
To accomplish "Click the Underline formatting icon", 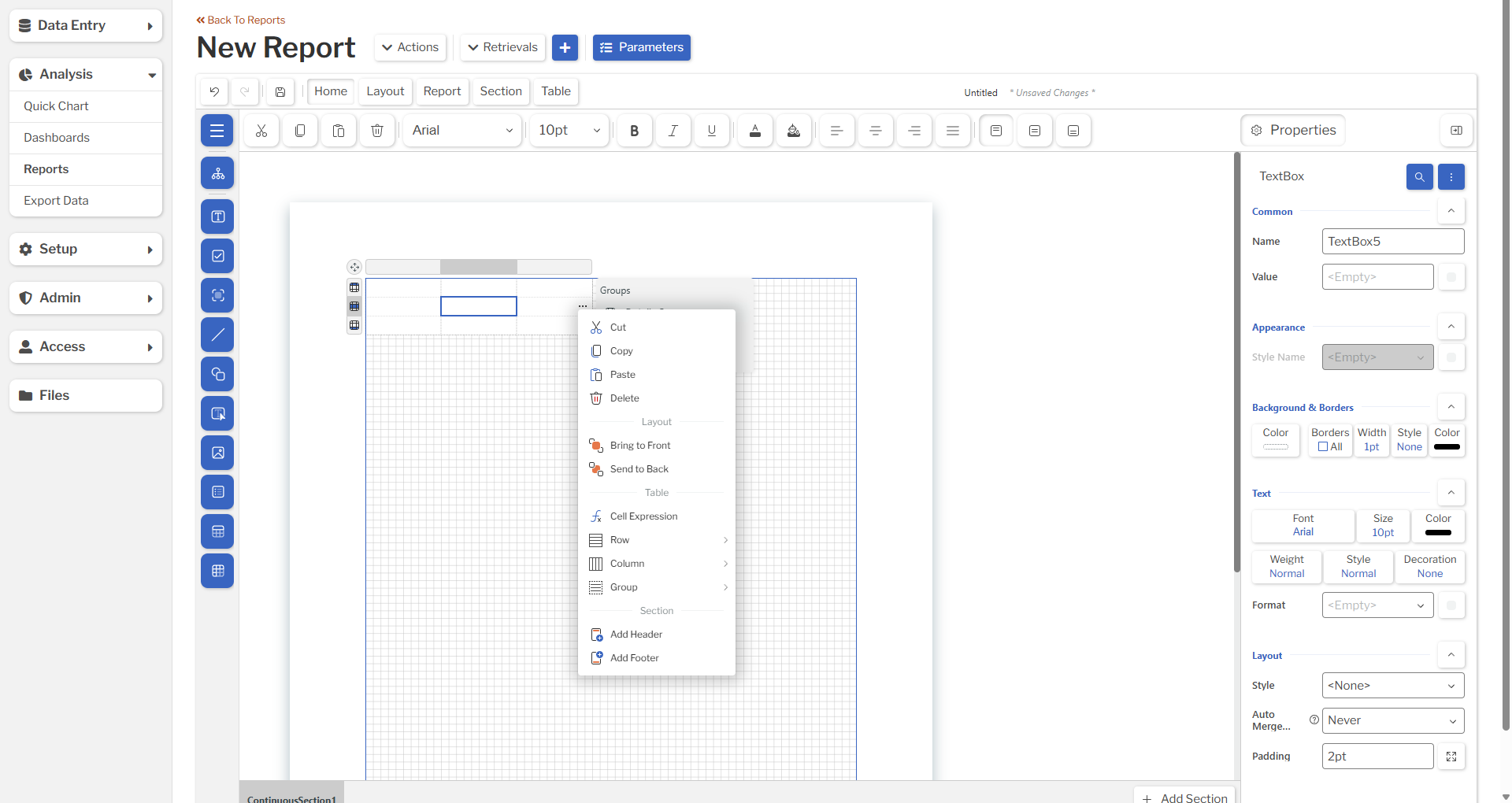I will tap(711, 131).
